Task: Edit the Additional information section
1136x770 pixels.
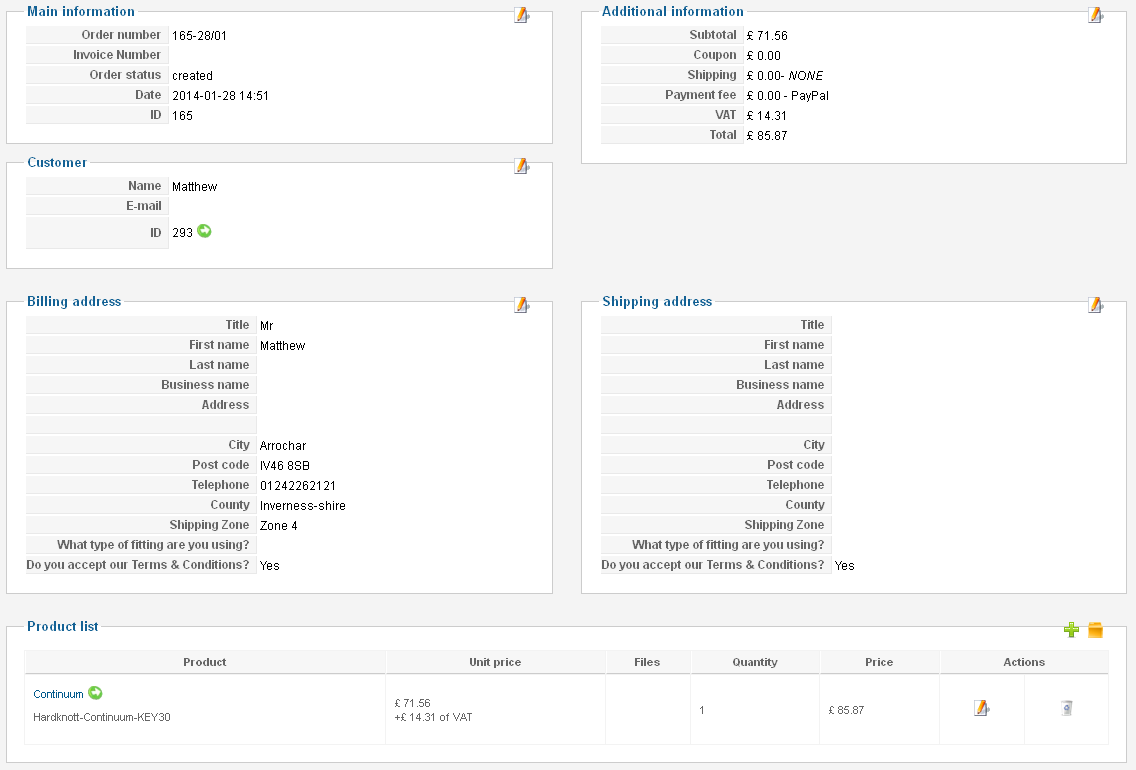Action: click(1095, 15)
